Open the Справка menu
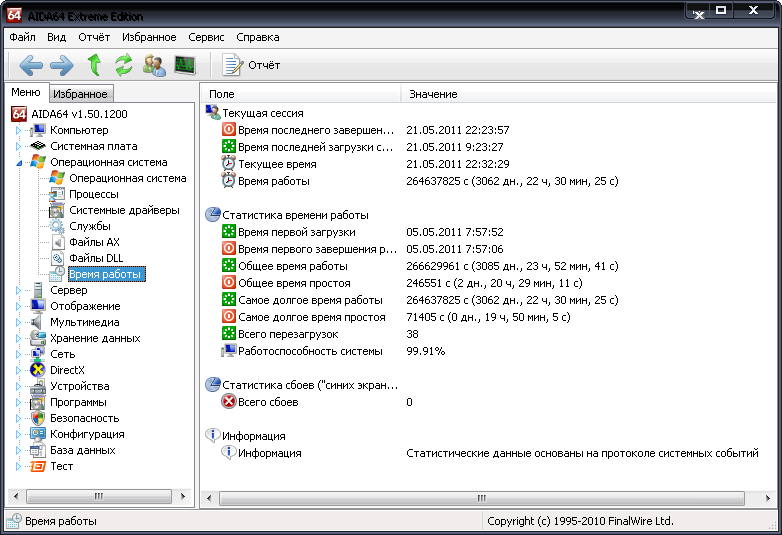The height and width of the screenshot is (535, 782). [257, 37]
